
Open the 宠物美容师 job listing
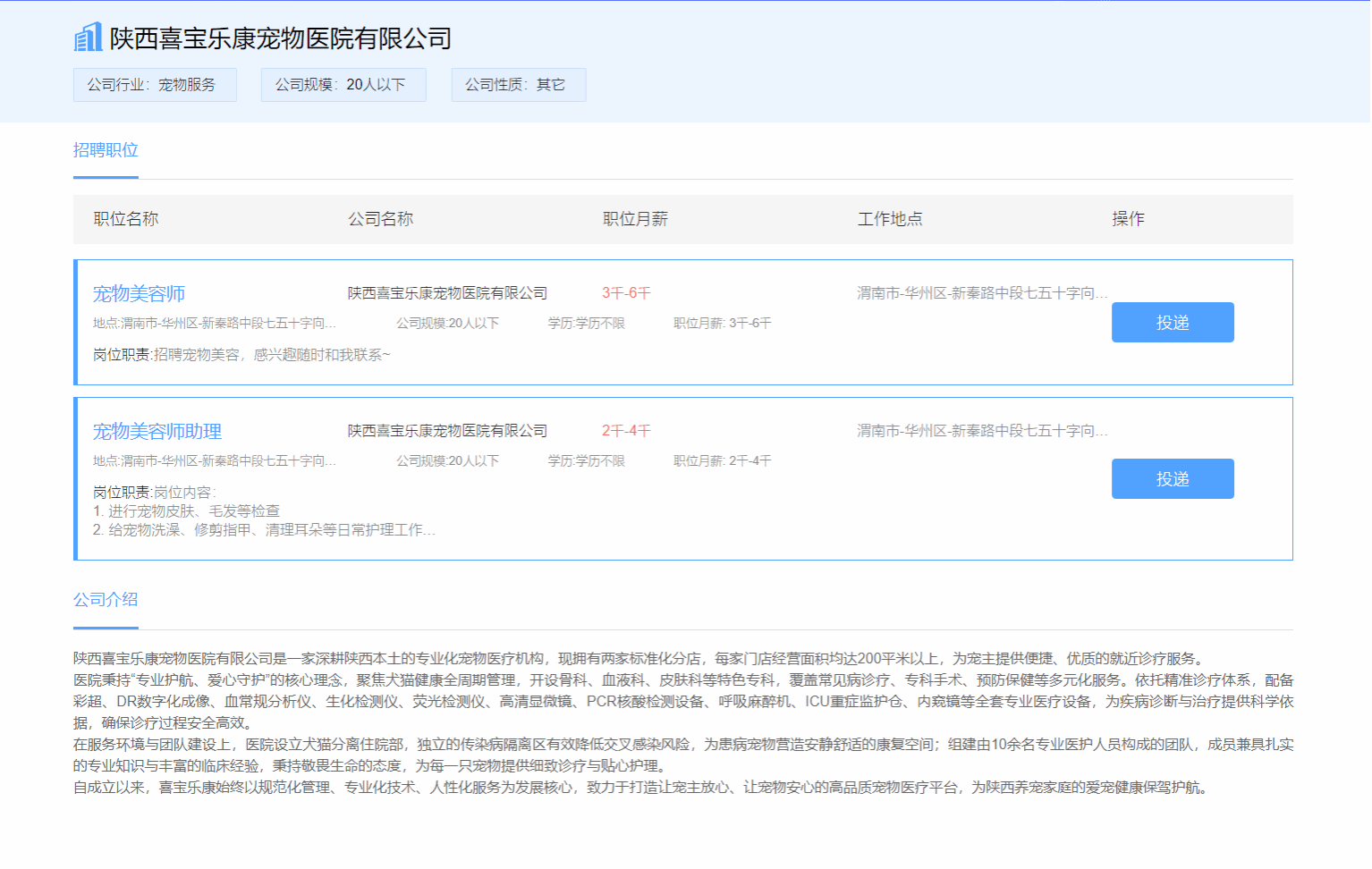point(139,294)
